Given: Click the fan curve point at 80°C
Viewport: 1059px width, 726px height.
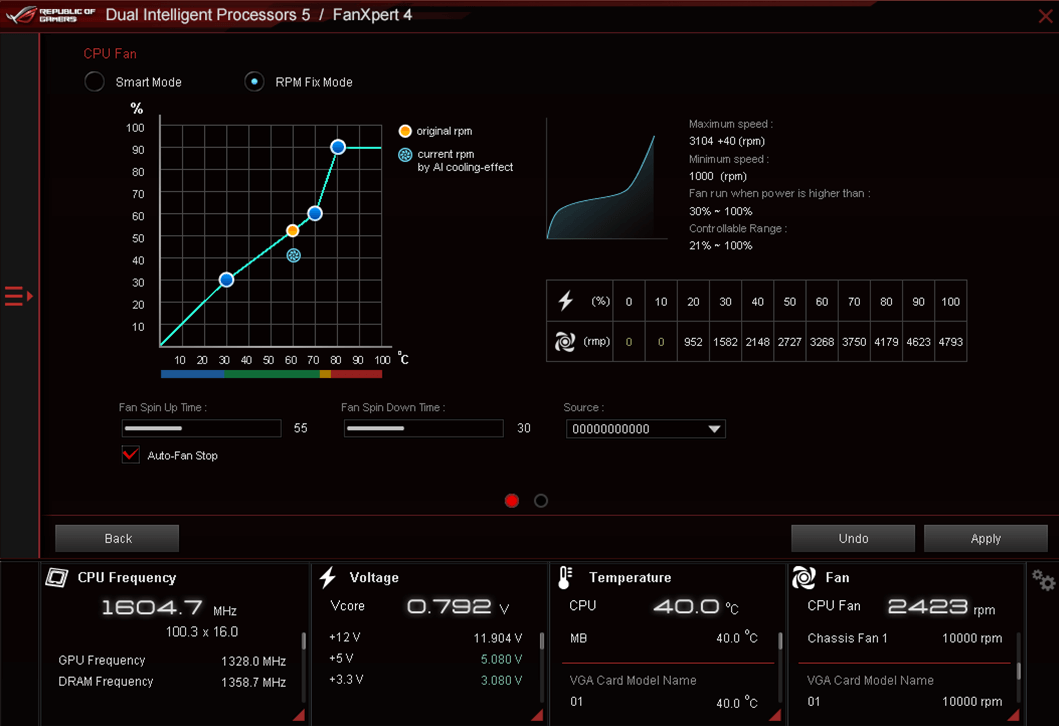Looking at the screenshot, I should 338,147.
